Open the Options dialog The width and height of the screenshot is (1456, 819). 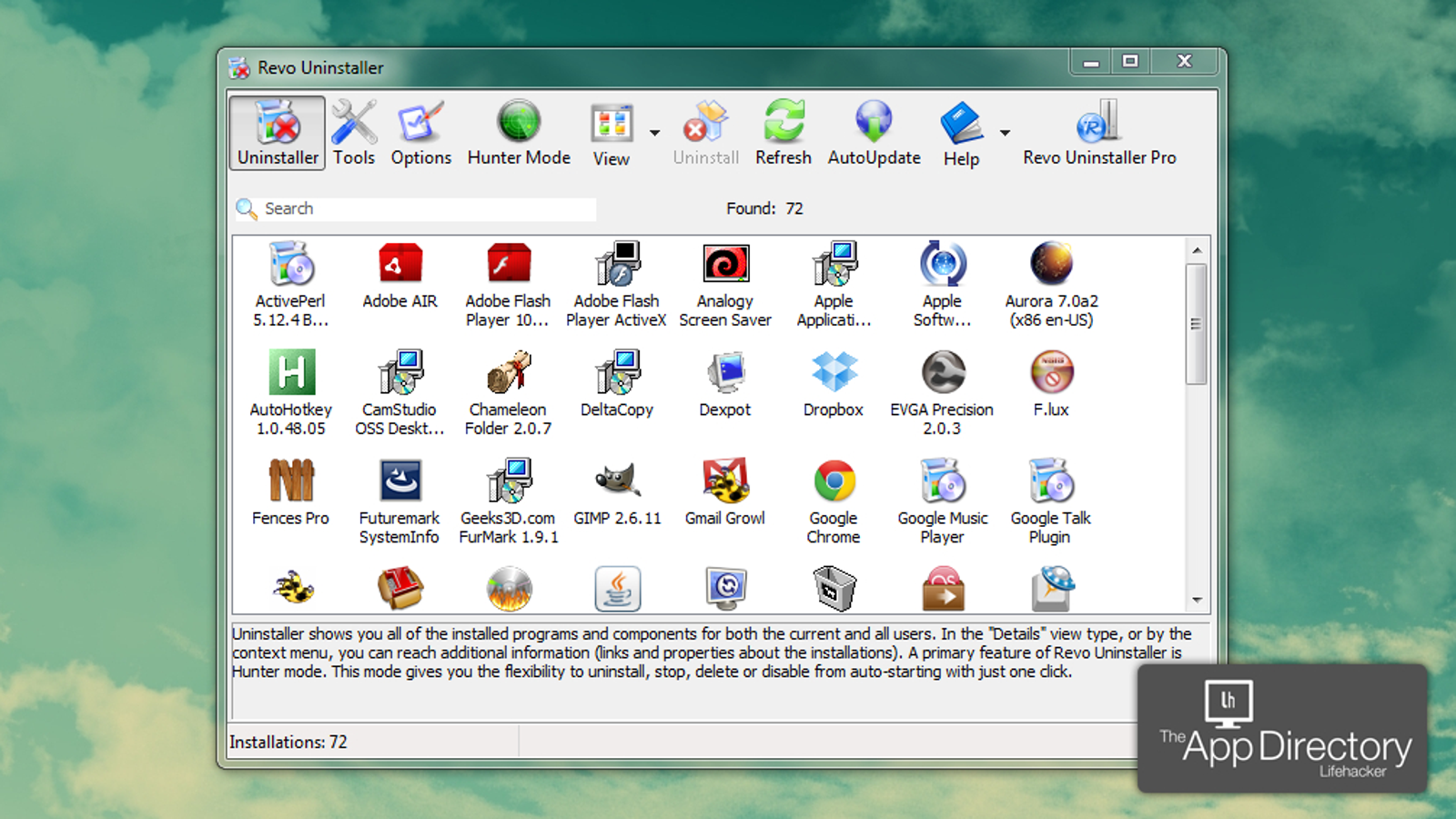[x=420, y=133]
